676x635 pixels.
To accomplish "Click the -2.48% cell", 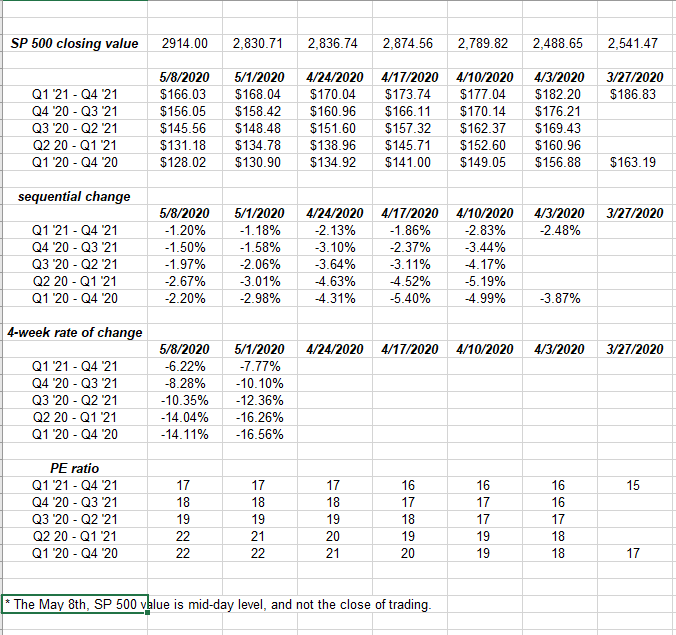I will (560, 231).
